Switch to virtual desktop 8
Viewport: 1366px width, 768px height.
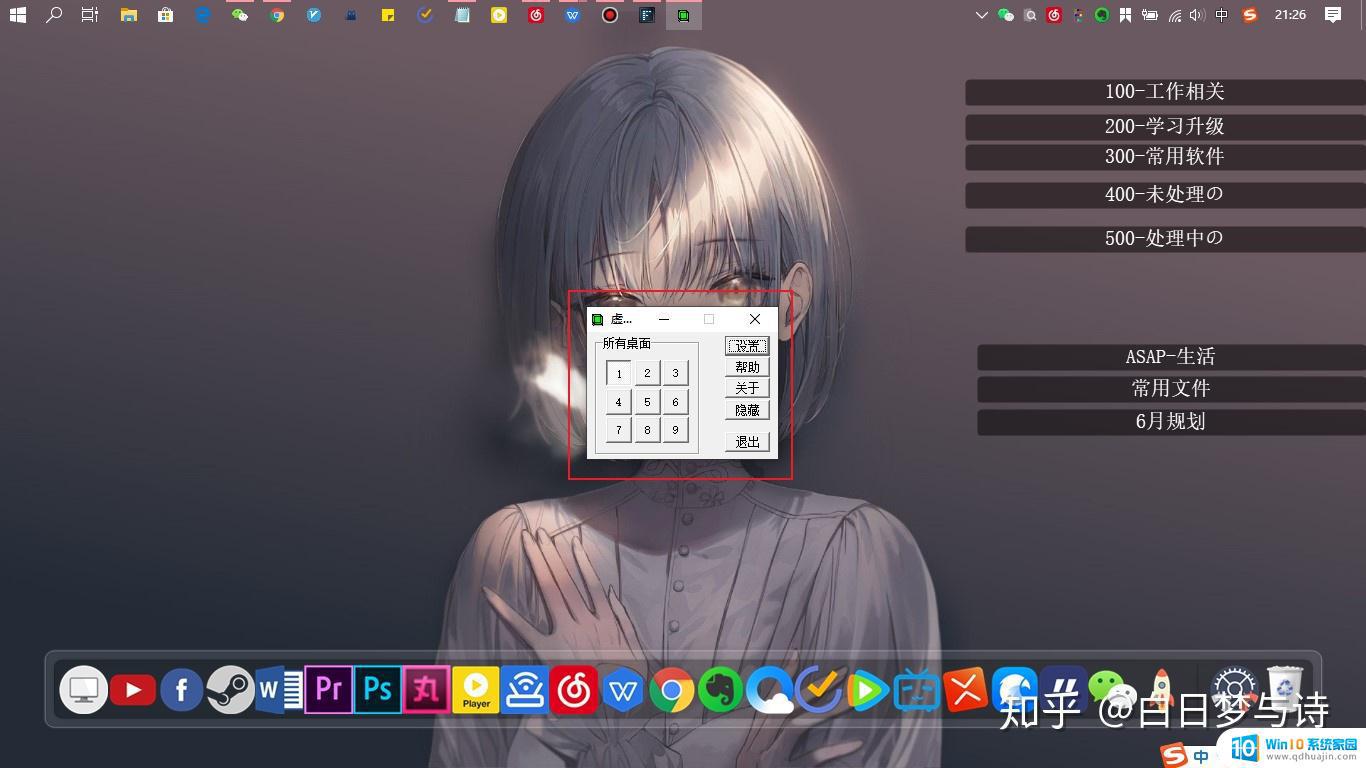pyautogui.click(x=647, y=430)
